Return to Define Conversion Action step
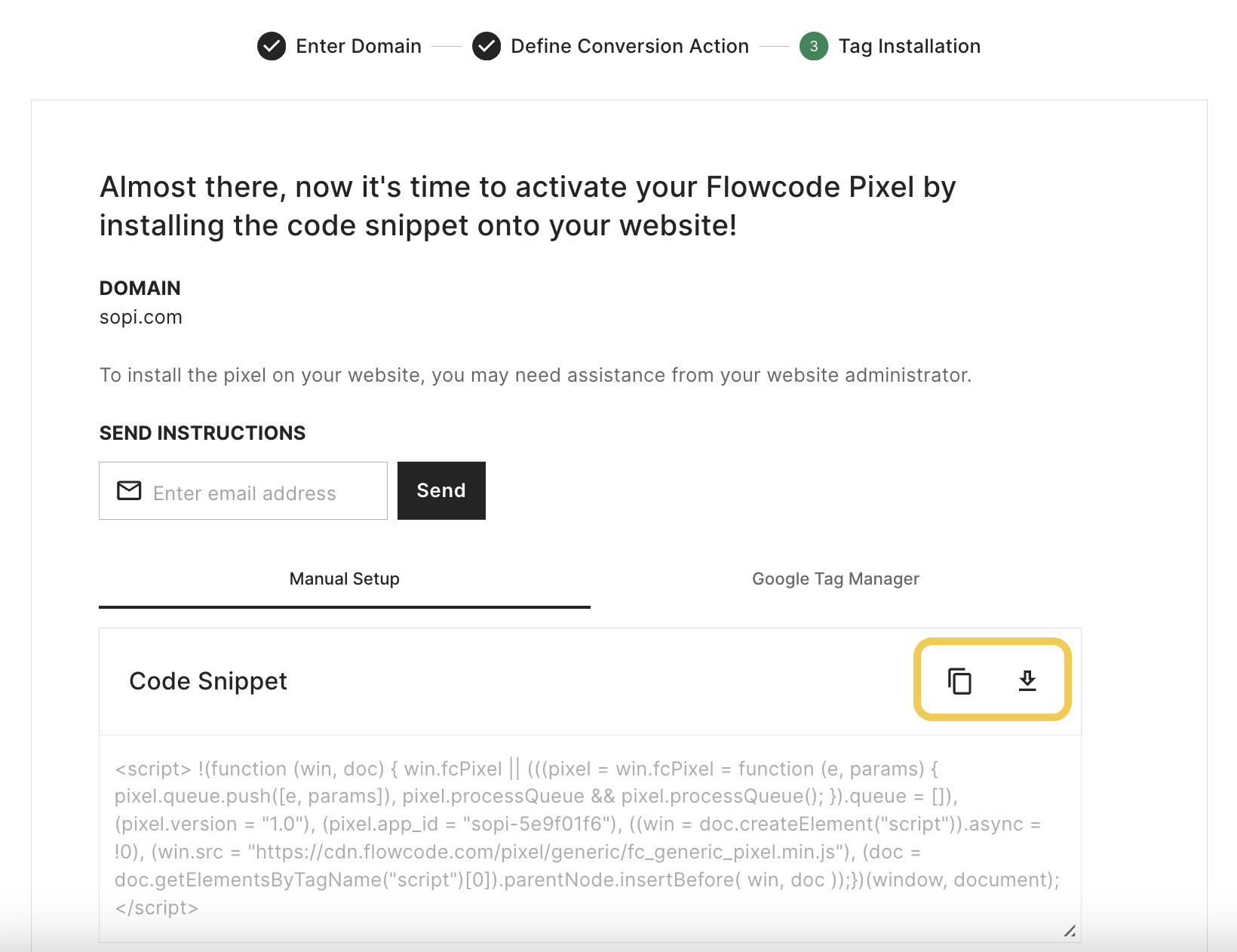This screenshot has height=952, width=1237. pyautogui.click(x=630, y=46)
